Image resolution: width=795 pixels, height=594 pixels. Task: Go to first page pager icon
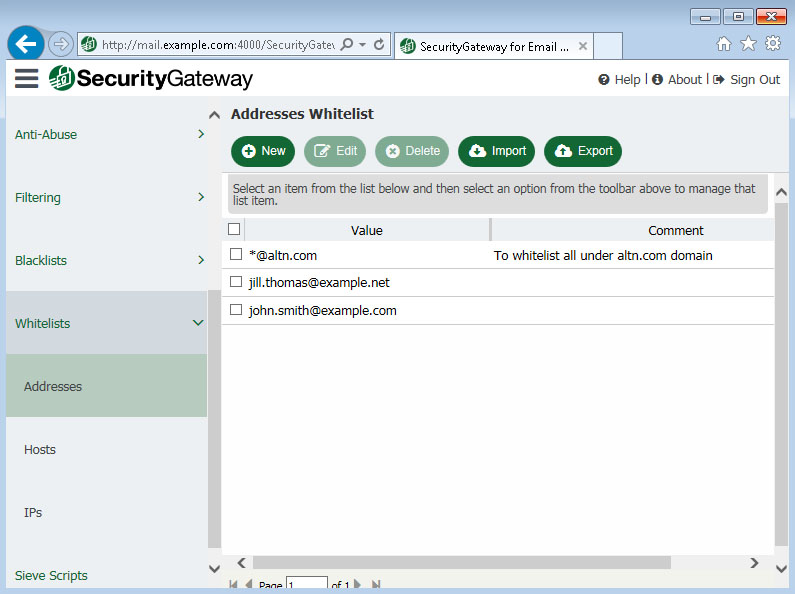coord(233,584)
